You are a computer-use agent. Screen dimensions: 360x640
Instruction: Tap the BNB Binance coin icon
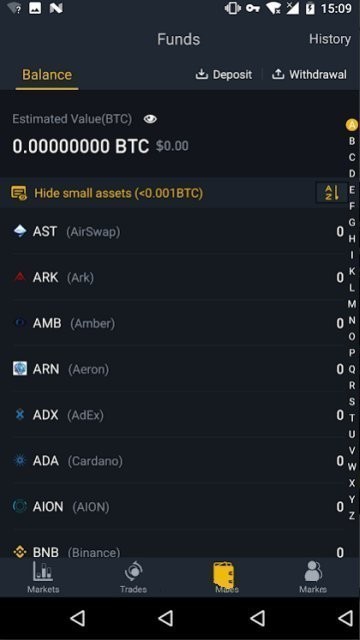[20, 552]
